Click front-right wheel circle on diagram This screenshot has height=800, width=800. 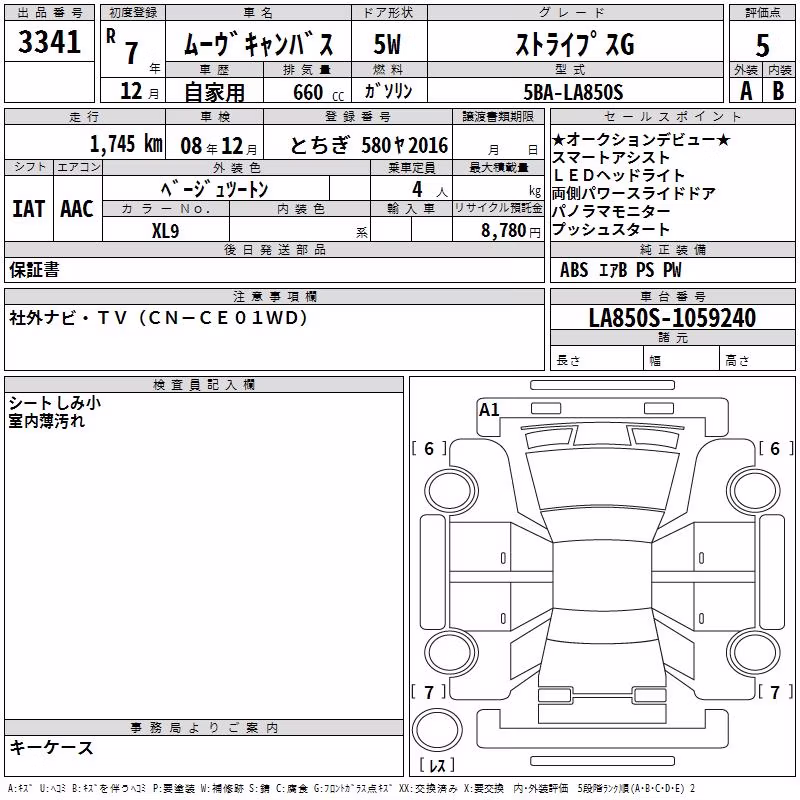click(x=754, y=492)
